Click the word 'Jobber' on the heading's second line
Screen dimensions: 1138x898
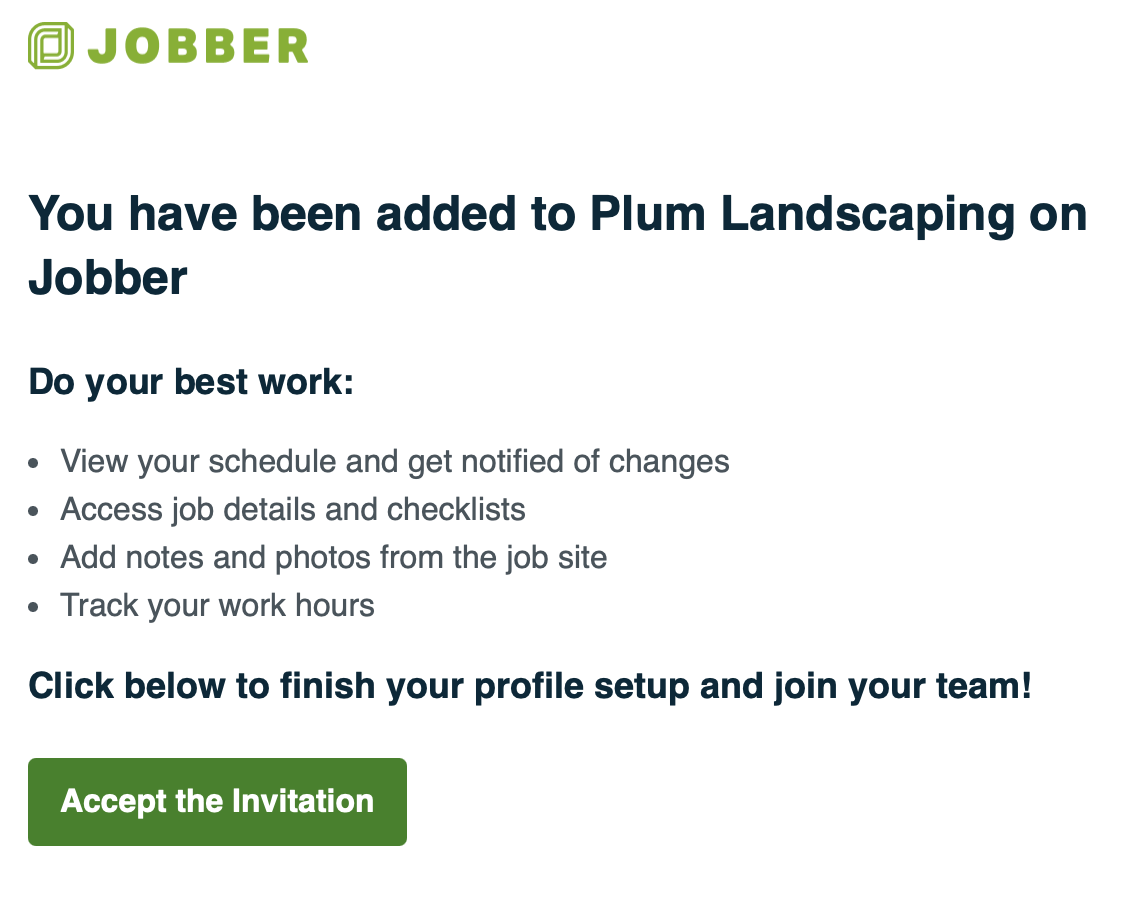108,276
